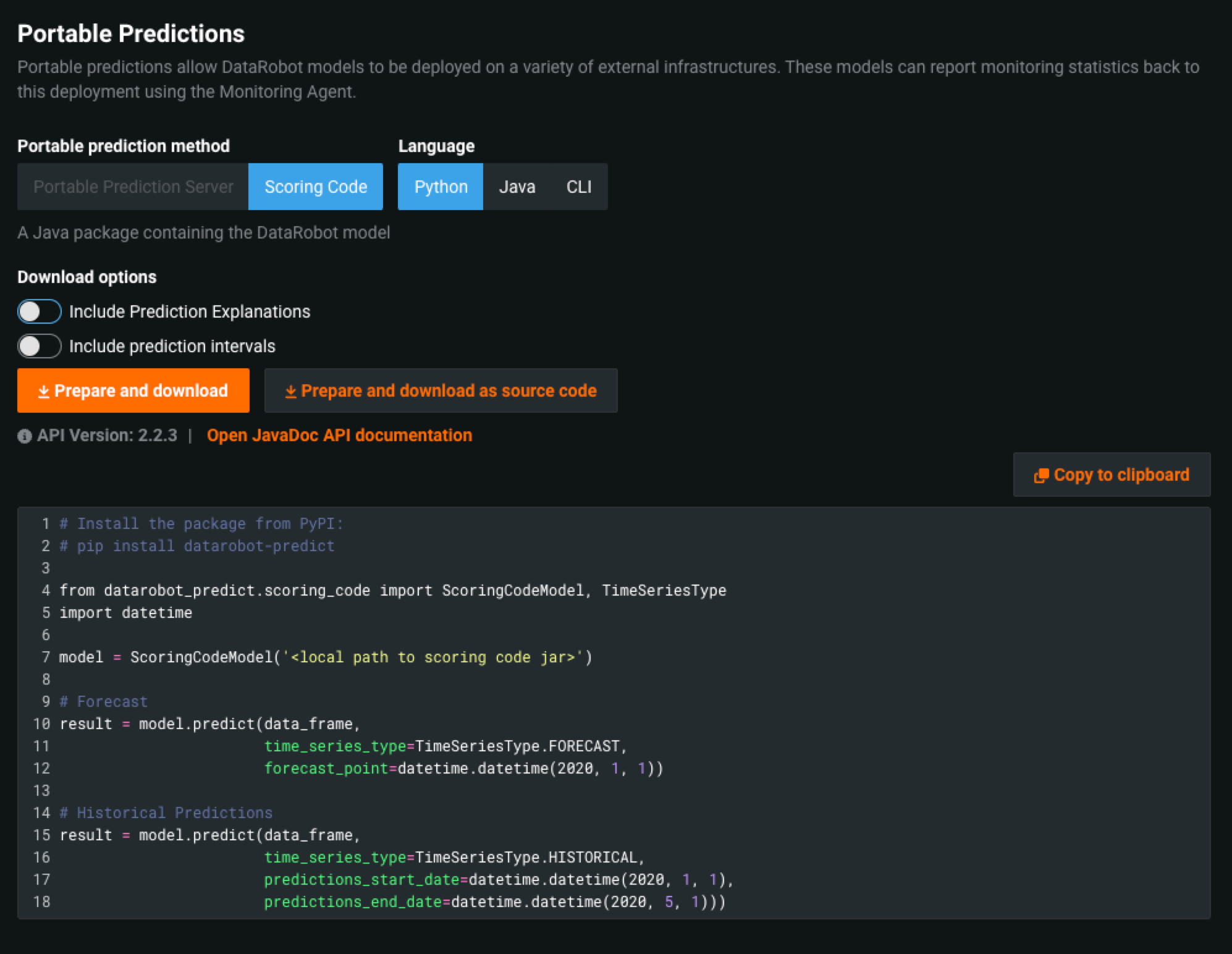Select Scoring Code prediction method
The width and height of the screenshot is (1232, 954).
(x=316, y=187)
